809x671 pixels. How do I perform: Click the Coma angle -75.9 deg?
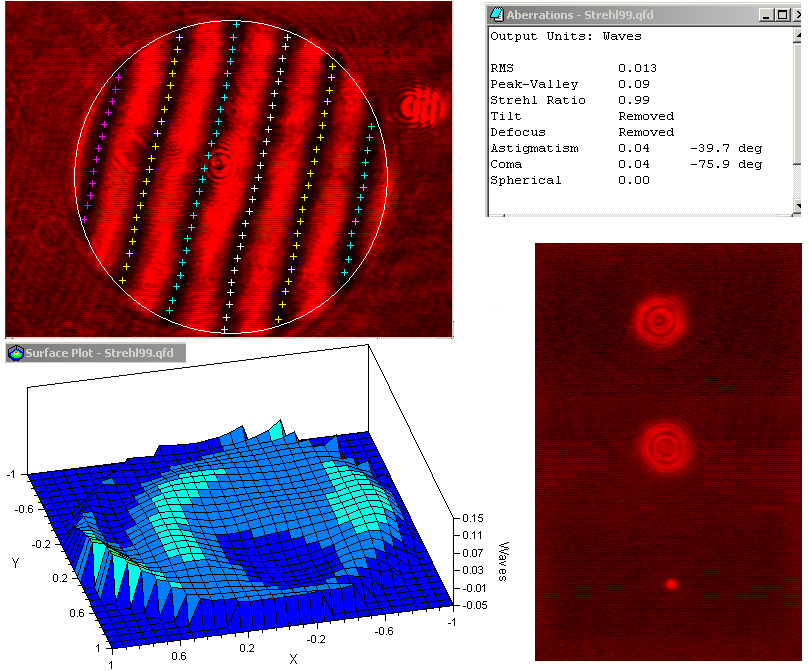(x=725, y=164)
